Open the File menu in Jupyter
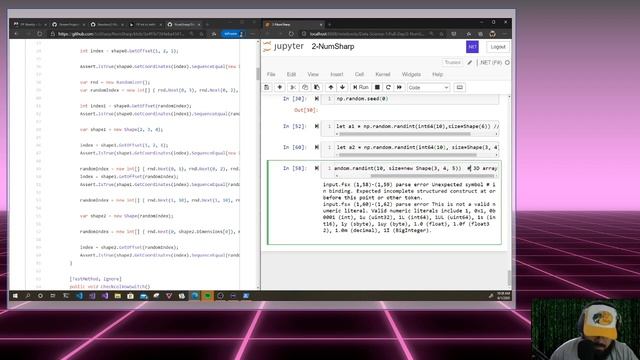Screen dimensions: 640x360 (271, 74)
